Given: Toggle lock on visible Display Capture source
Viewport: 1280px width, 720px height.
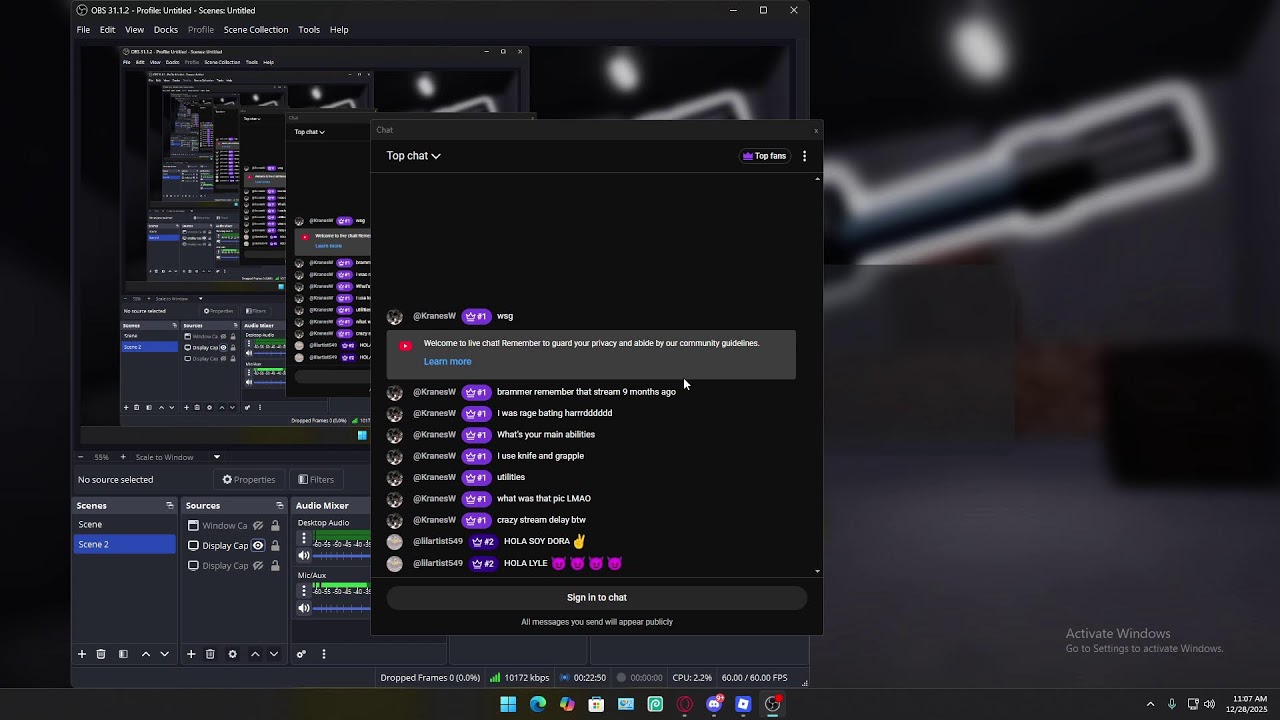Looking at the screenshot, I should pos(275,546).
